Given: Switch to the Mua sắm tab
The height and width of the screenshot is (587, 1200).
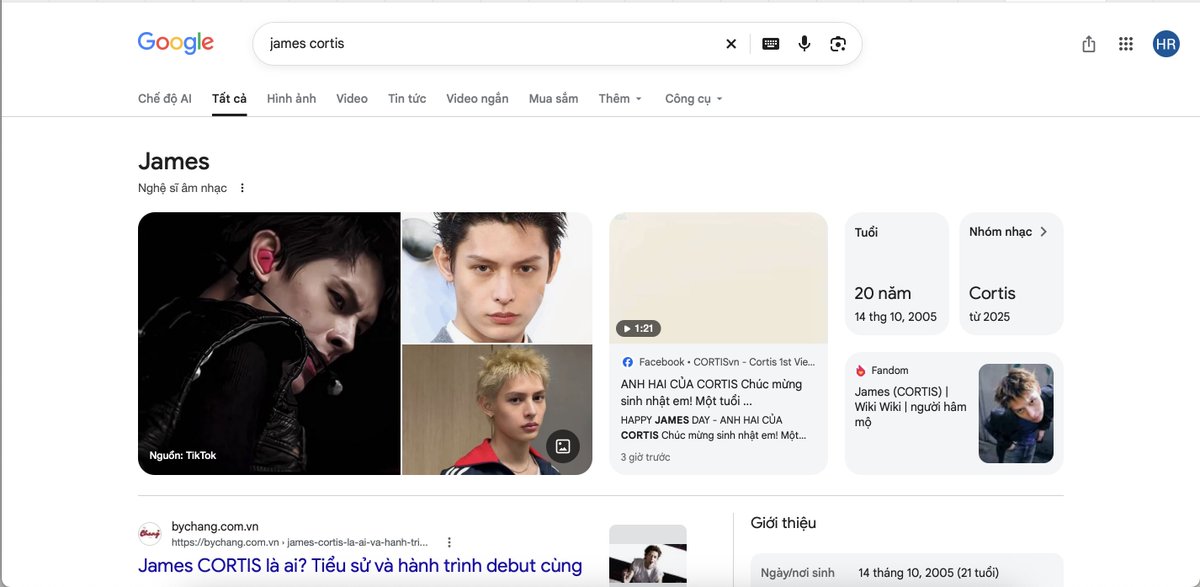Looking at the screenshot, I should click(x=553, y=99).
